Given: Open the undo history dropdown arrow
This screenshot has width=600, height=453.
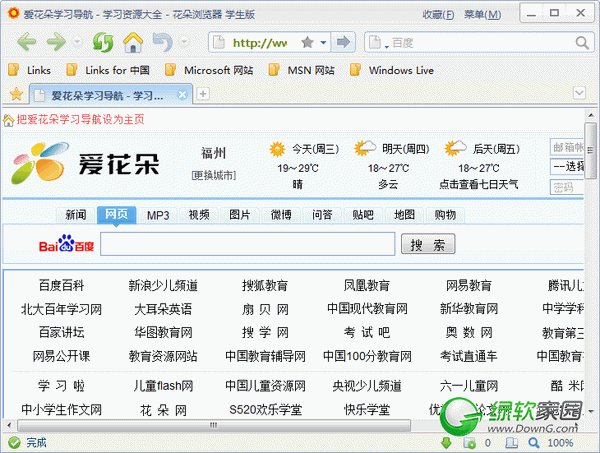Looking at the screenshot, I should pyautogui.click(x=184, y=41).
